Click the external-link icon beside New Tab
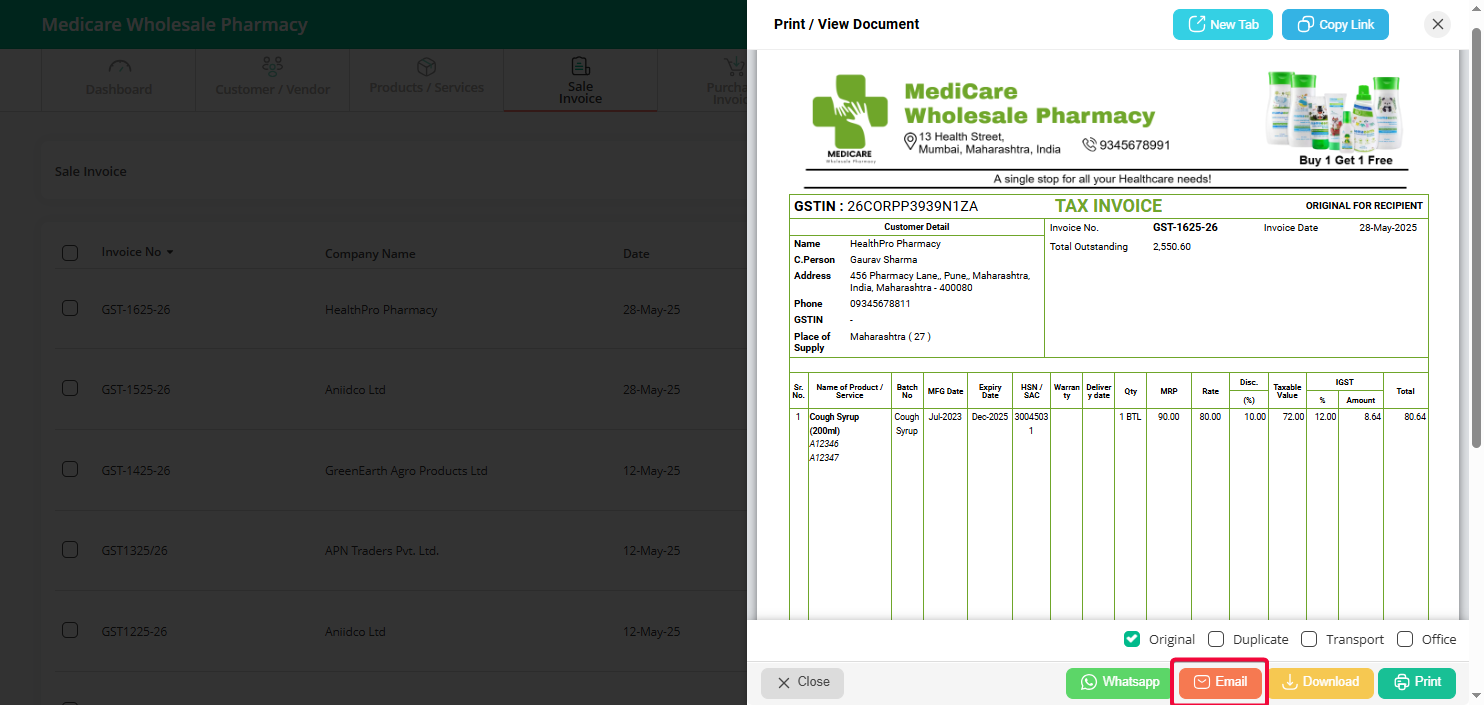This screenshot has height=705, width=1484. pyautogui.click(x=1196, y=24)
